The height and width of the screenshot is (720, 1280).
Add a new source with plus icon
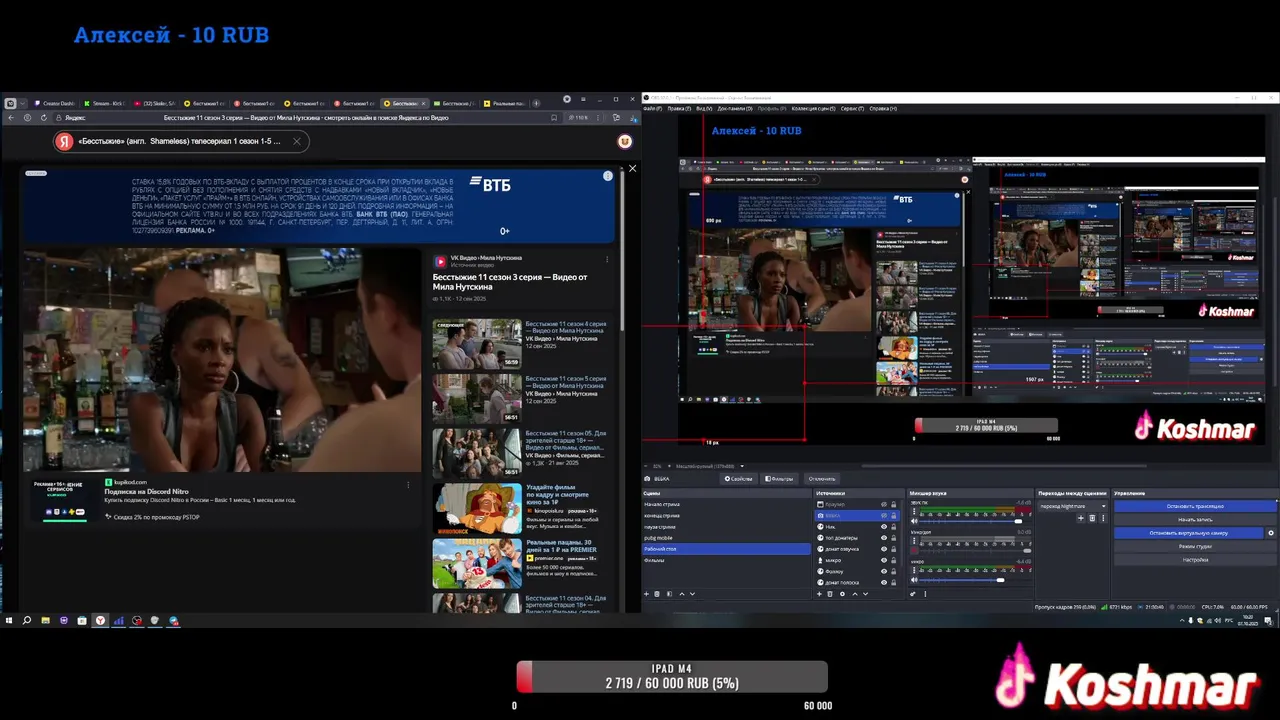click(819, 594)
